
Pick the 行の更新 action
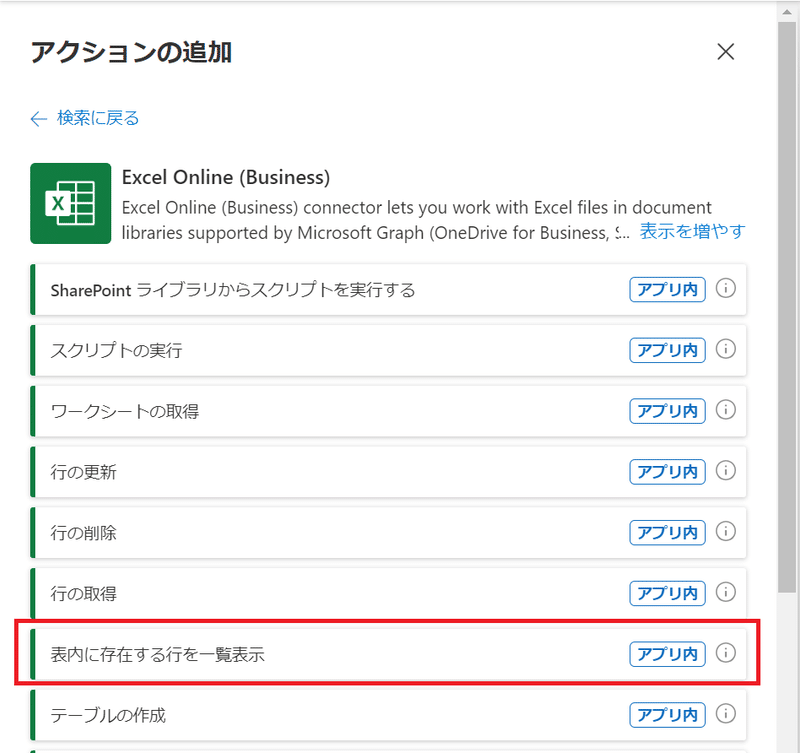coord(388,472)
